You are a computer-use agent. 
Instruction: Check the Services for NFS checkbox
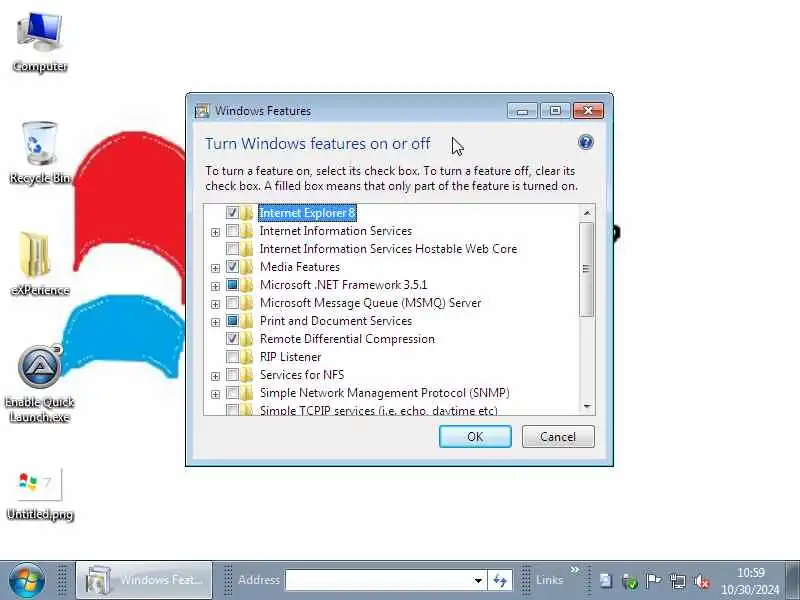pyautogui.click(x=232, y=375)
